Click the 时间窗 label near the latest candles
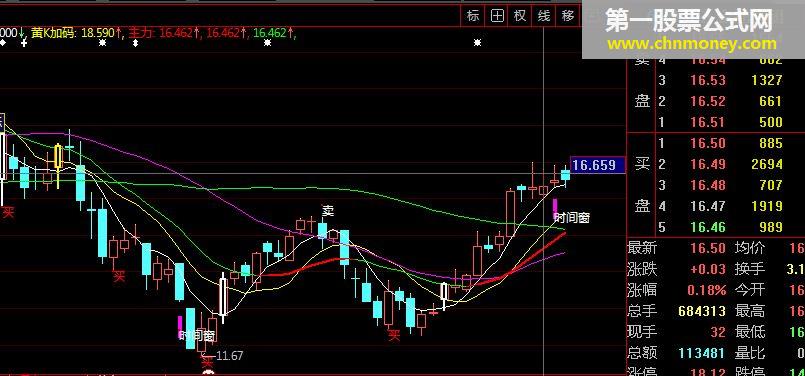 click(572, 218)
